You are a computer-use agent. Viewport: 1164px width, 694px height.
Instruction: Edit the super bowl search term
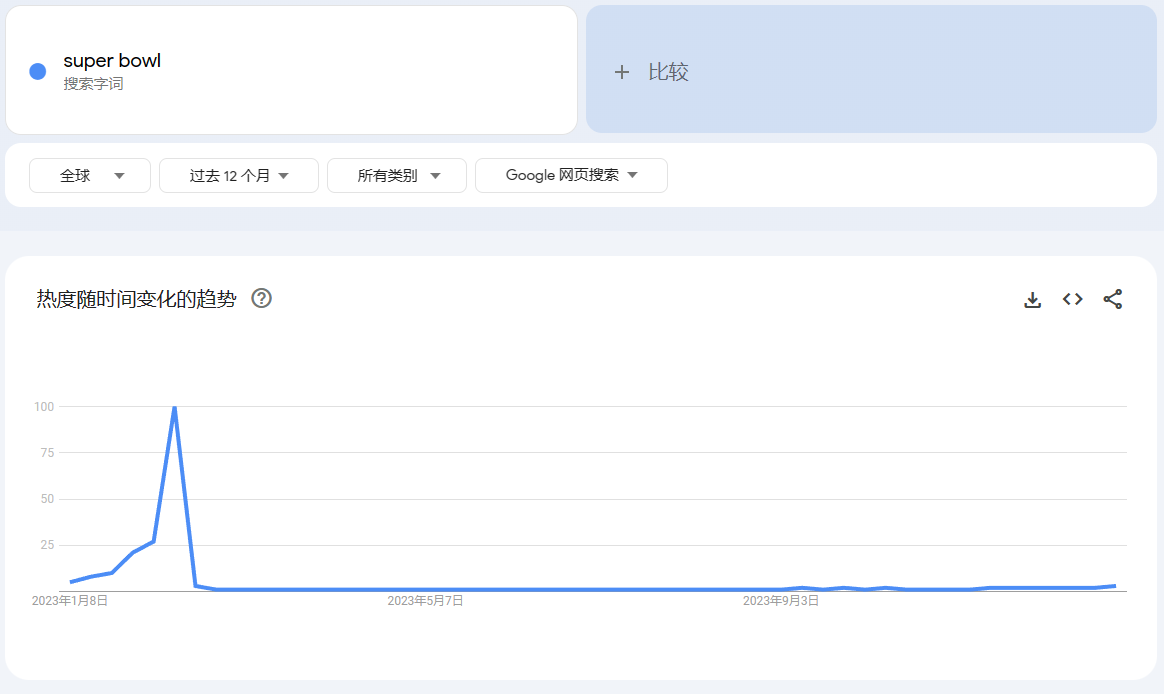click(x=112, y=61)
